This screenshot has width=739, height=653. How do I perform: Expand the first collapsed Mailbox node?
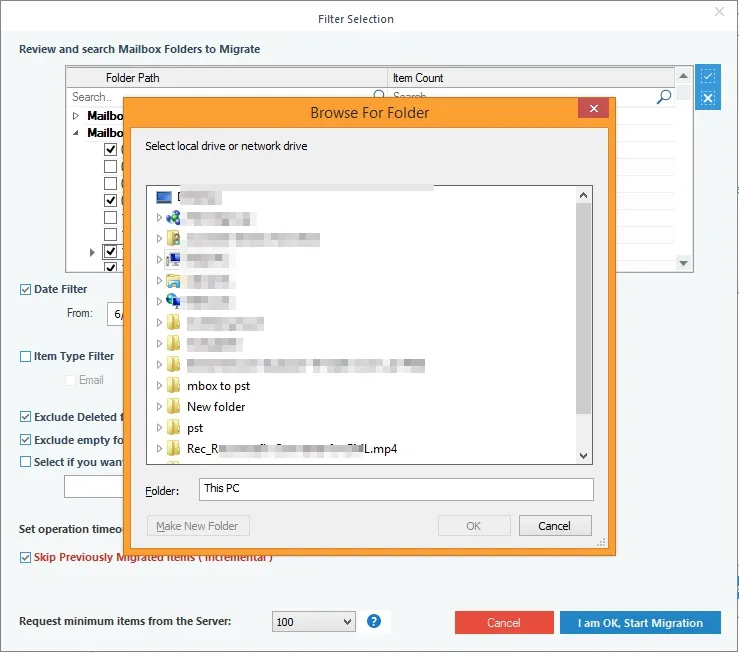point(76,116)
